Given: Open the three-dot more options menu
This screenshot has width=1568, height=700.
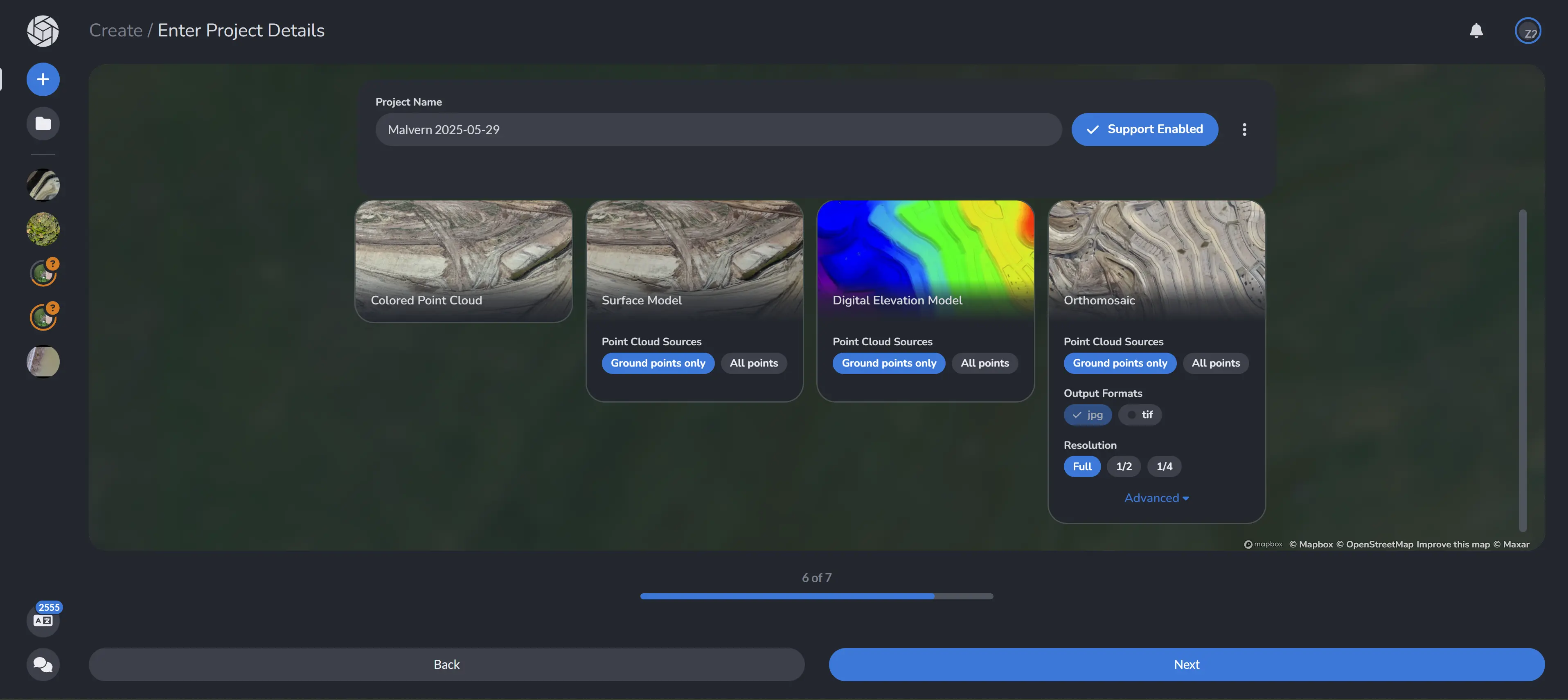Looking at the screenshot, I should click(x=1244, y=129).
